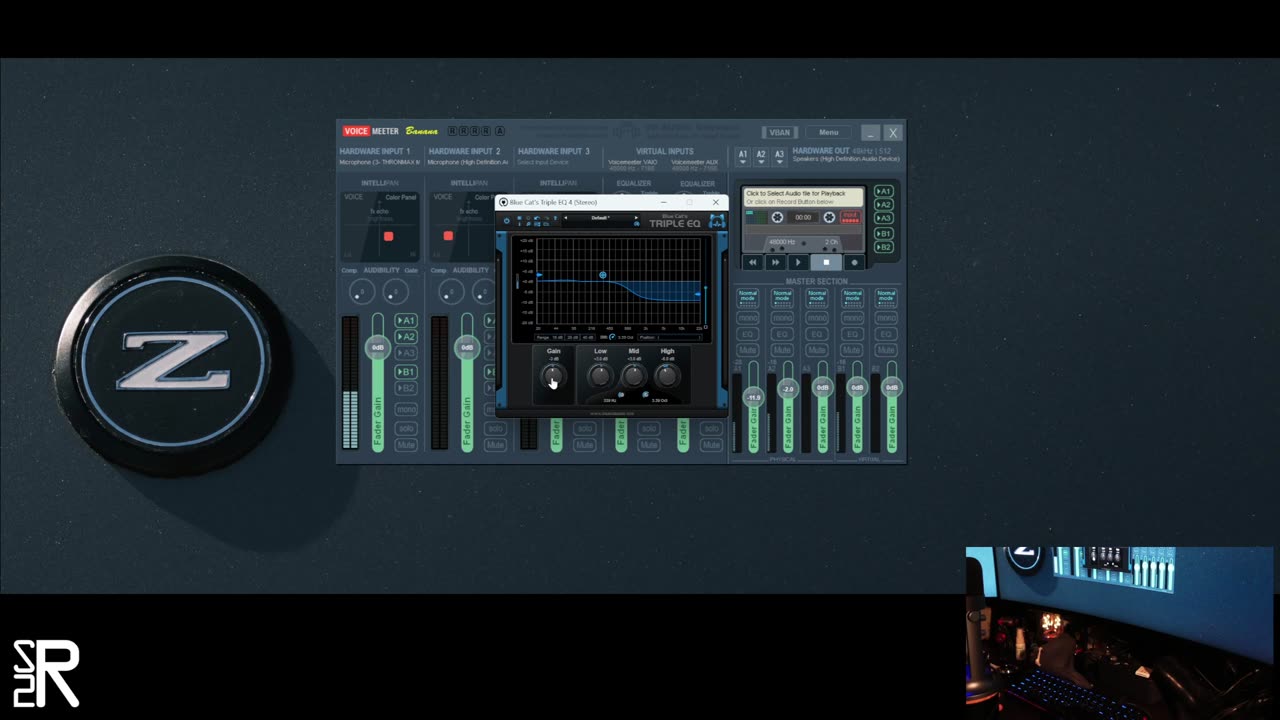
Task: Open the A1 hardware out device dropdown
Action: pos(744,156)
